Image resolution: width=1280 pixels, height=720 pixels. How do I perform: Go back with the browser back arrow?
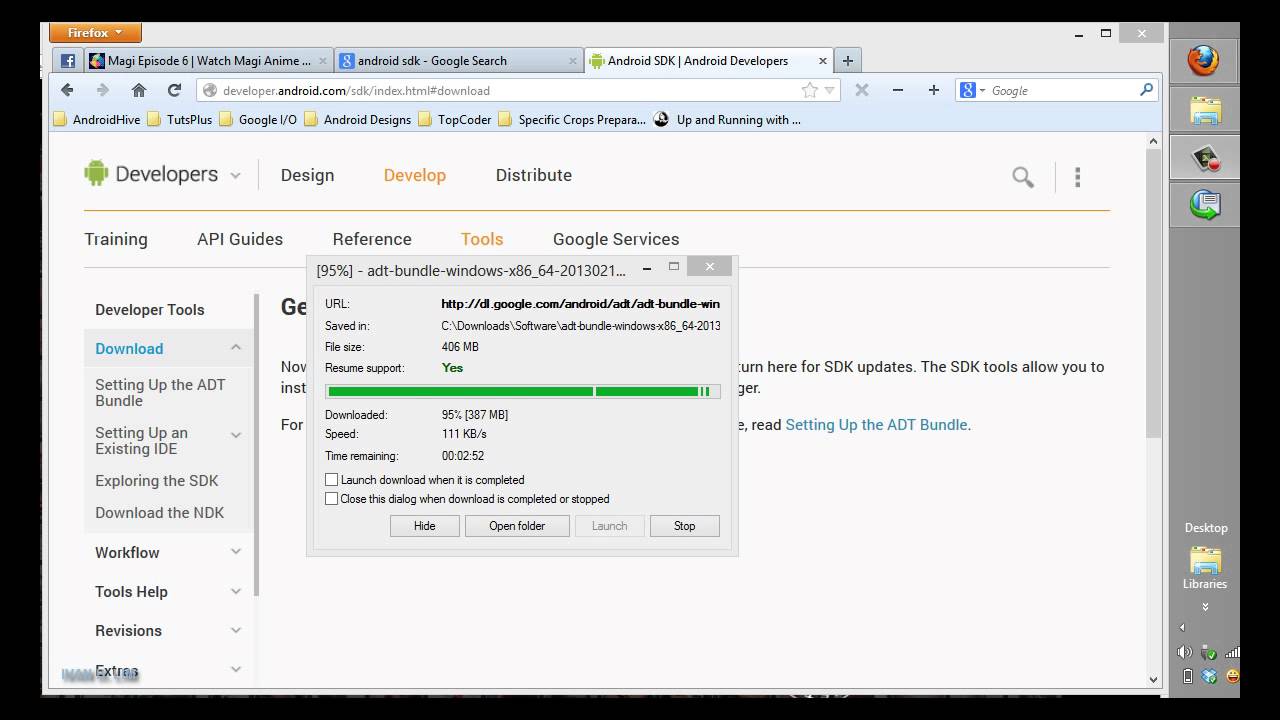click(x=67, y=90)
